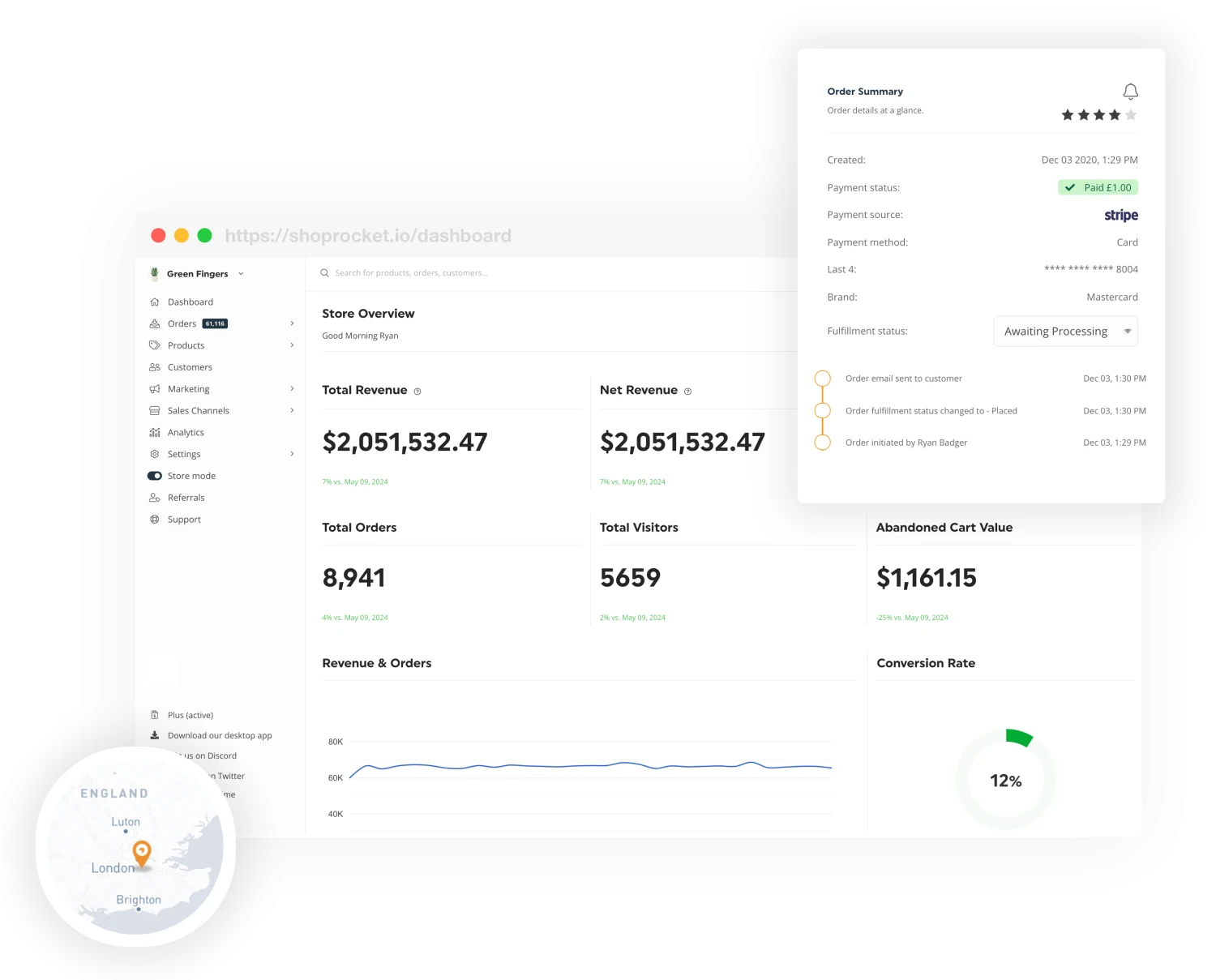
Task: Click the -25% vs. May 09 comparison
Action: point(912,618)
